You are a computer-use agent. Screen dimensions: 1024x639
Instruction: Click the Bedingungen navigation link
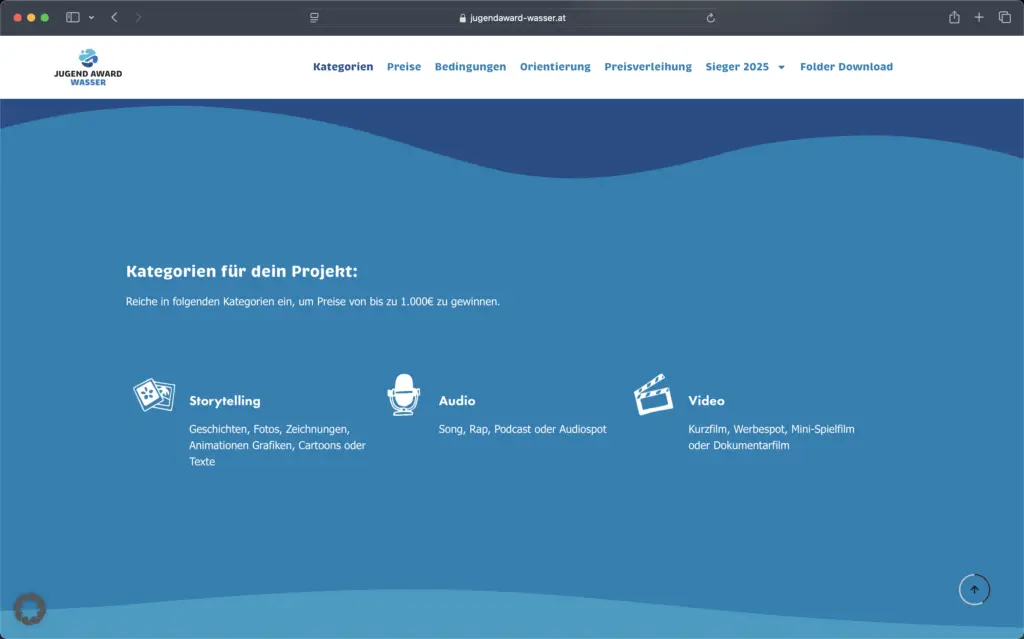coord(470,66)
